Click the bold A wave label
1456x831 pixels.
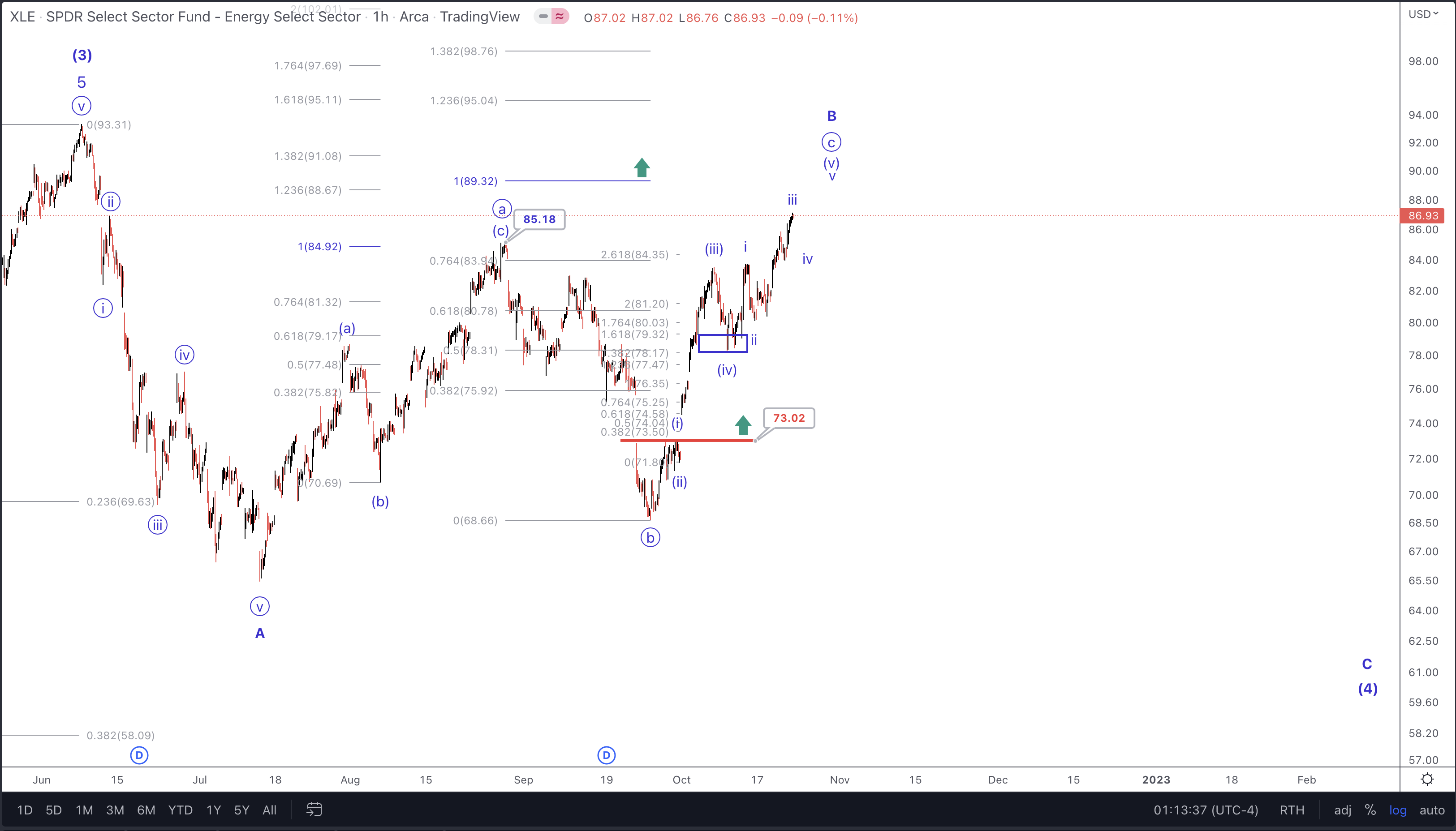(260, 633)
